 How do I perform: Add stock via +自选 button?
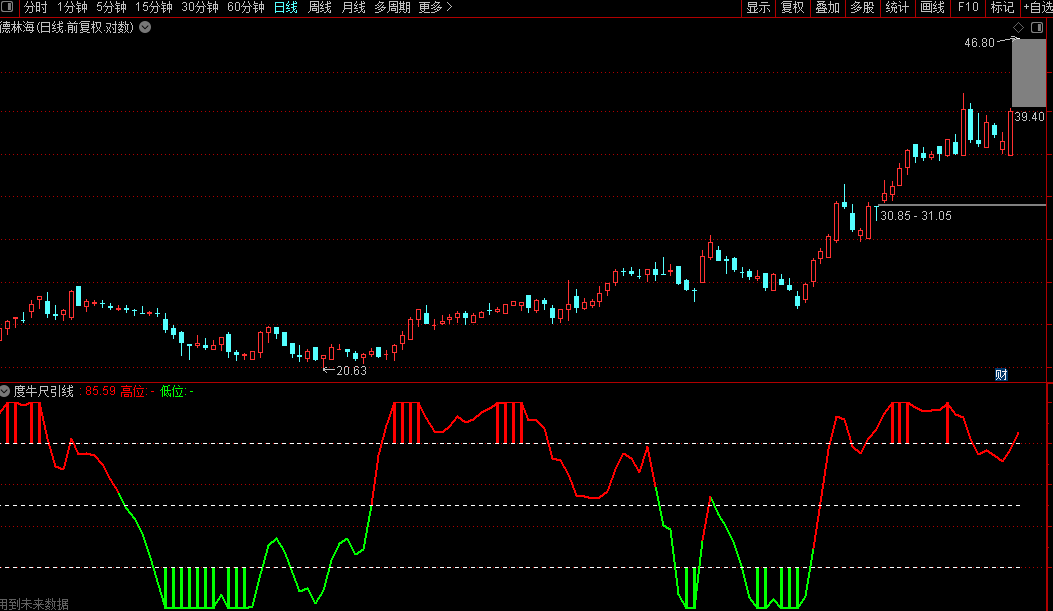tap(1038, 7)
